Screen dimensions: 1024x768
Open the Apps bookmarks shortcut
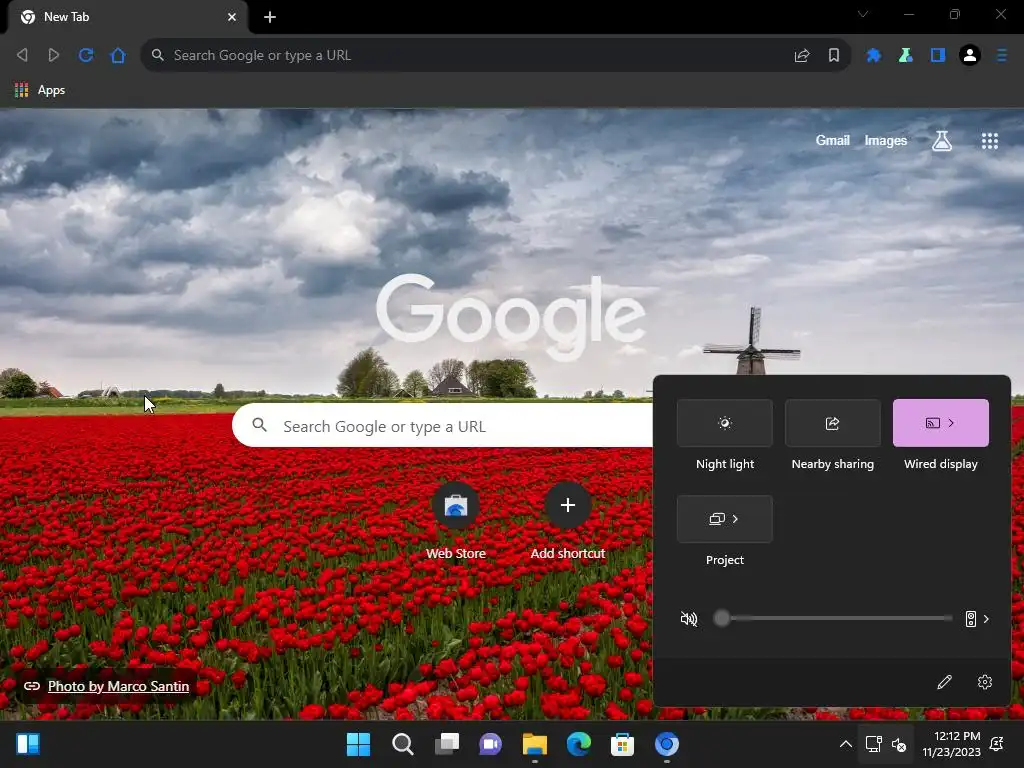[40, 90]
